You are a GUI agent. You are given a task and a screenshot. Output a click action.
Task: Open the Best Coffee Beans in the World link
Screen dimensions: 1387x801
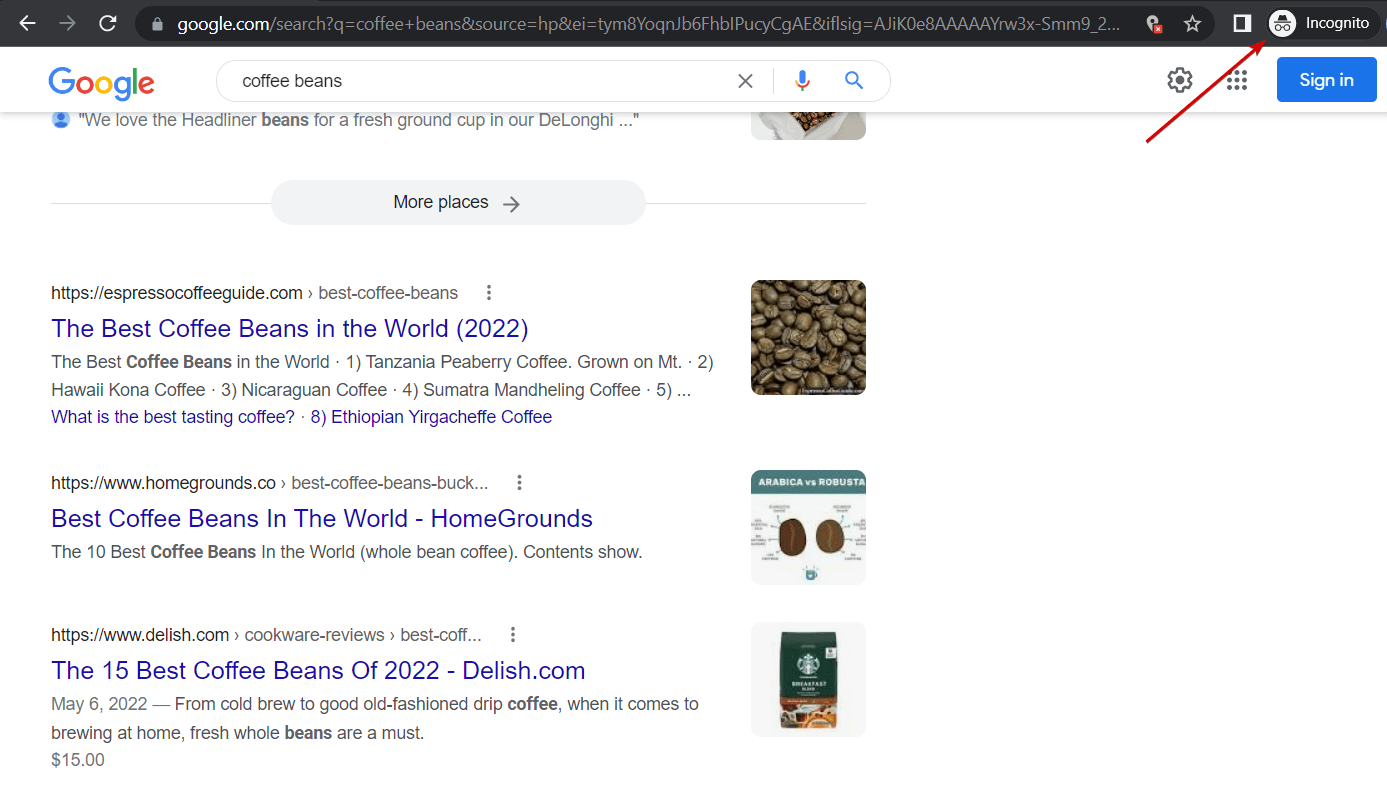coord(289,328)
